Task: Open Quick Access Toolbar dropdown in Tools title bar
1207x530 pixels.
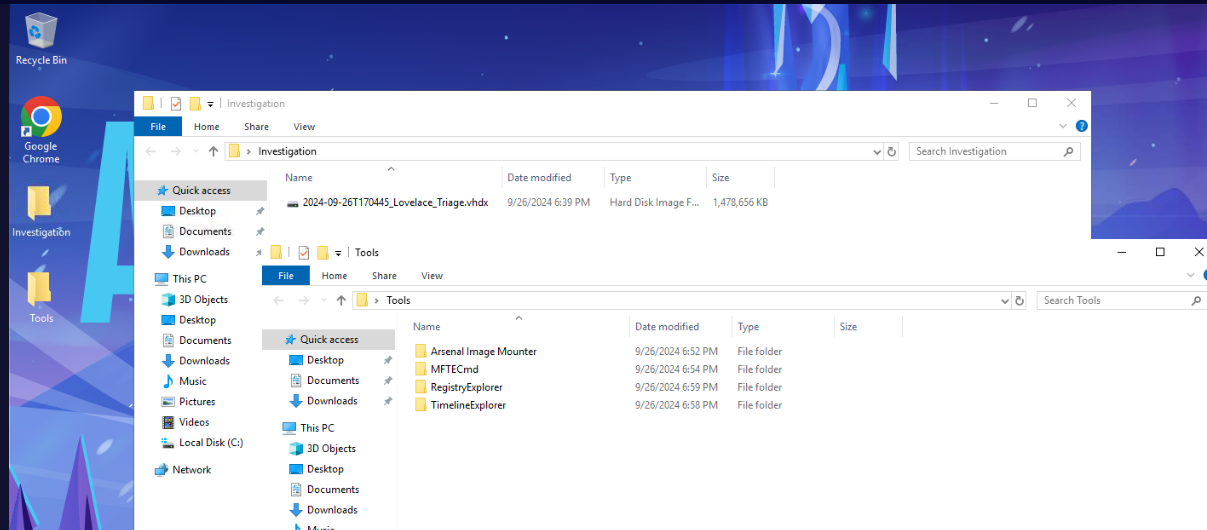Action: (338, 253)
